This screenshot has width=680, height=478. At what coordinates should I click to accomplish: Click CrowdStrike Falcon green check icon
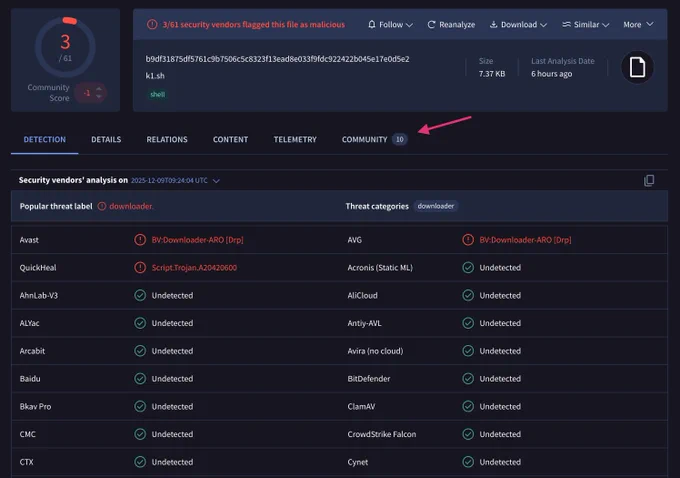[x=468, y=434]
